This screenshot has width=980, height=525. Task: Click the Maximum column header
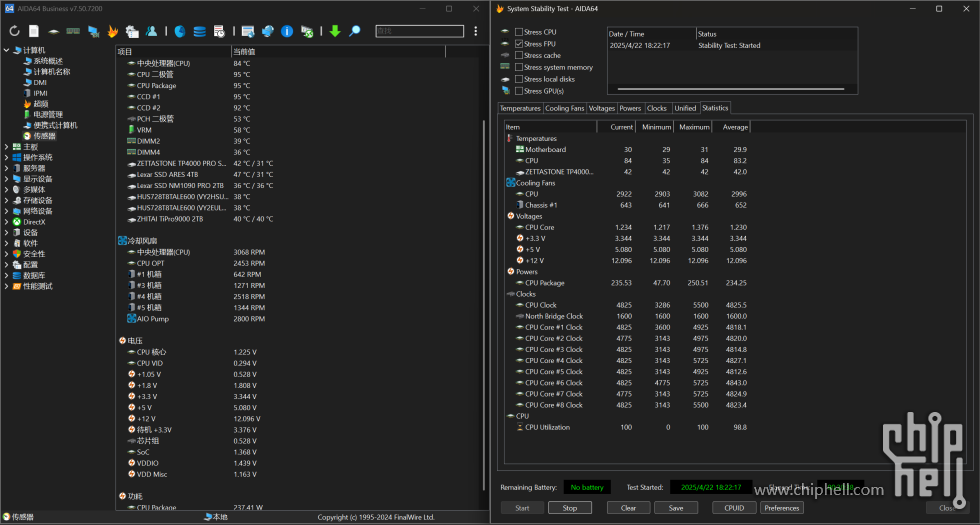coord(692,127)
